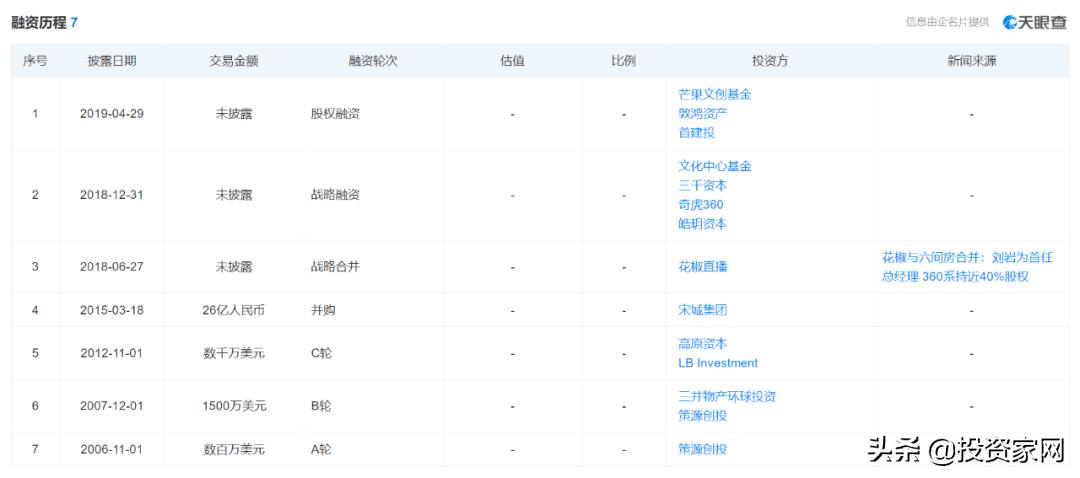
Task: Open 花椒直播 investor link
Action: [703, 267]
